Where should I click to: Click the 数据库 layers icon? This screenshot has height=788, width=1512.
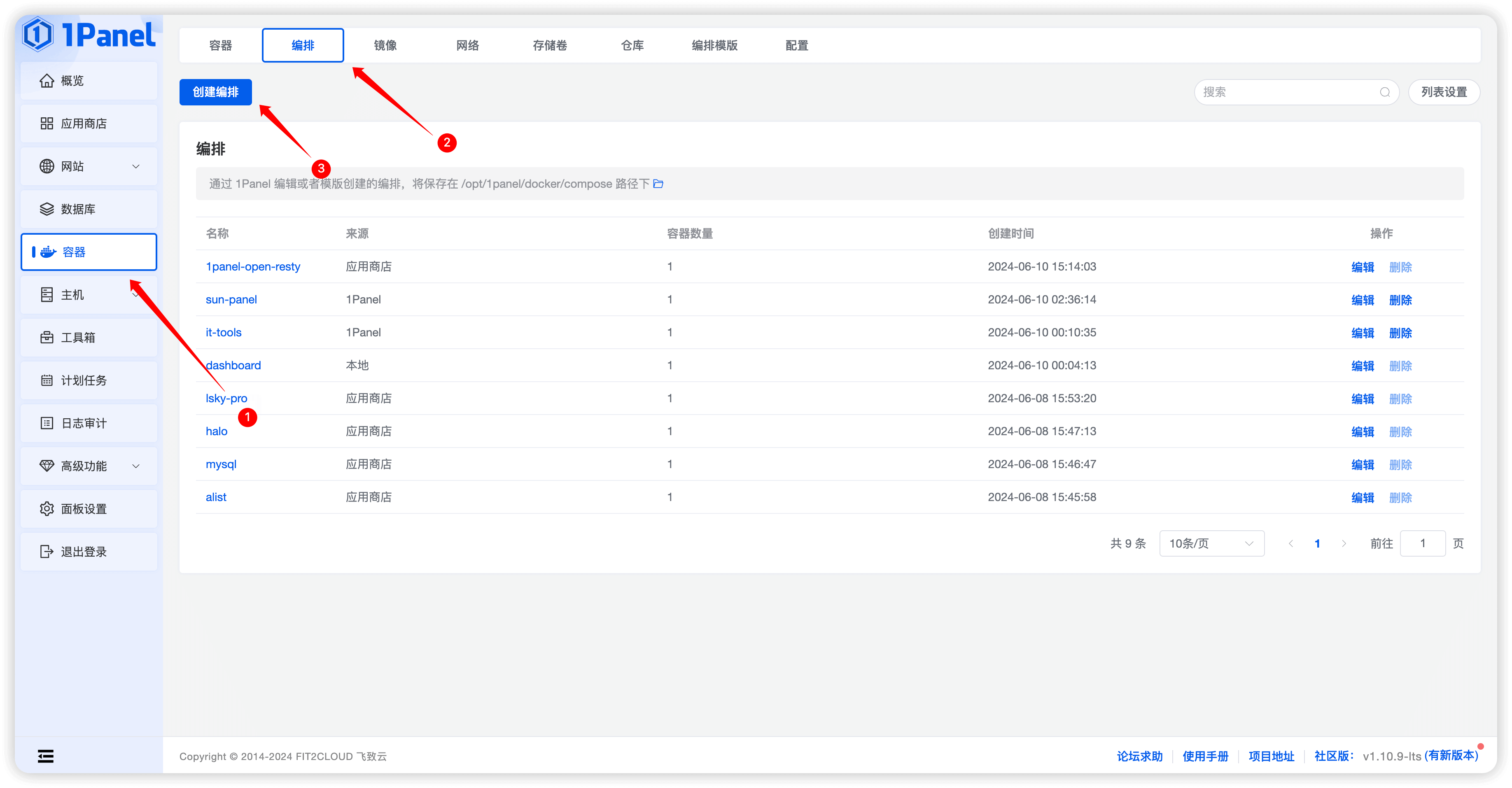pyautogui.click(x=47, y=209)
